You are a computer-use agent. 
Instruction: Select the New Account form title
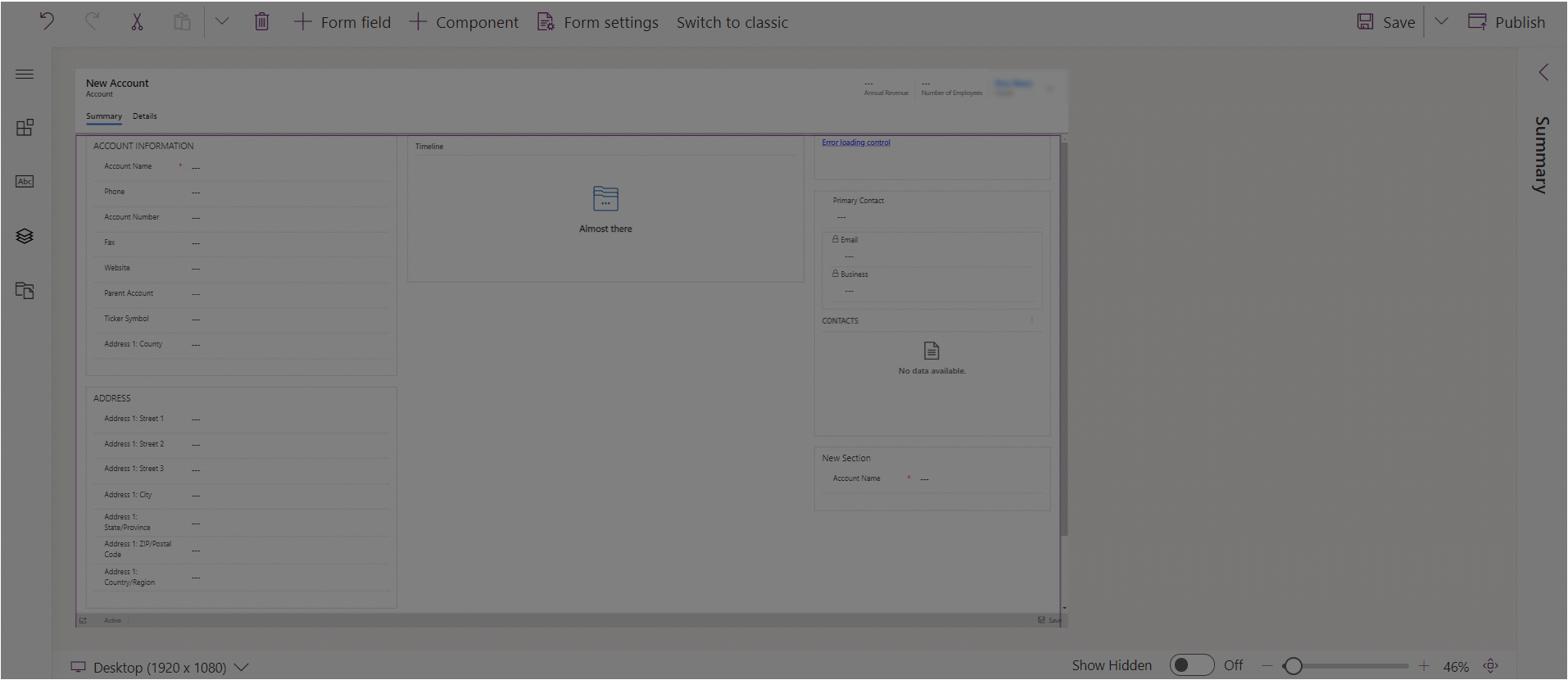click(117, 84)
